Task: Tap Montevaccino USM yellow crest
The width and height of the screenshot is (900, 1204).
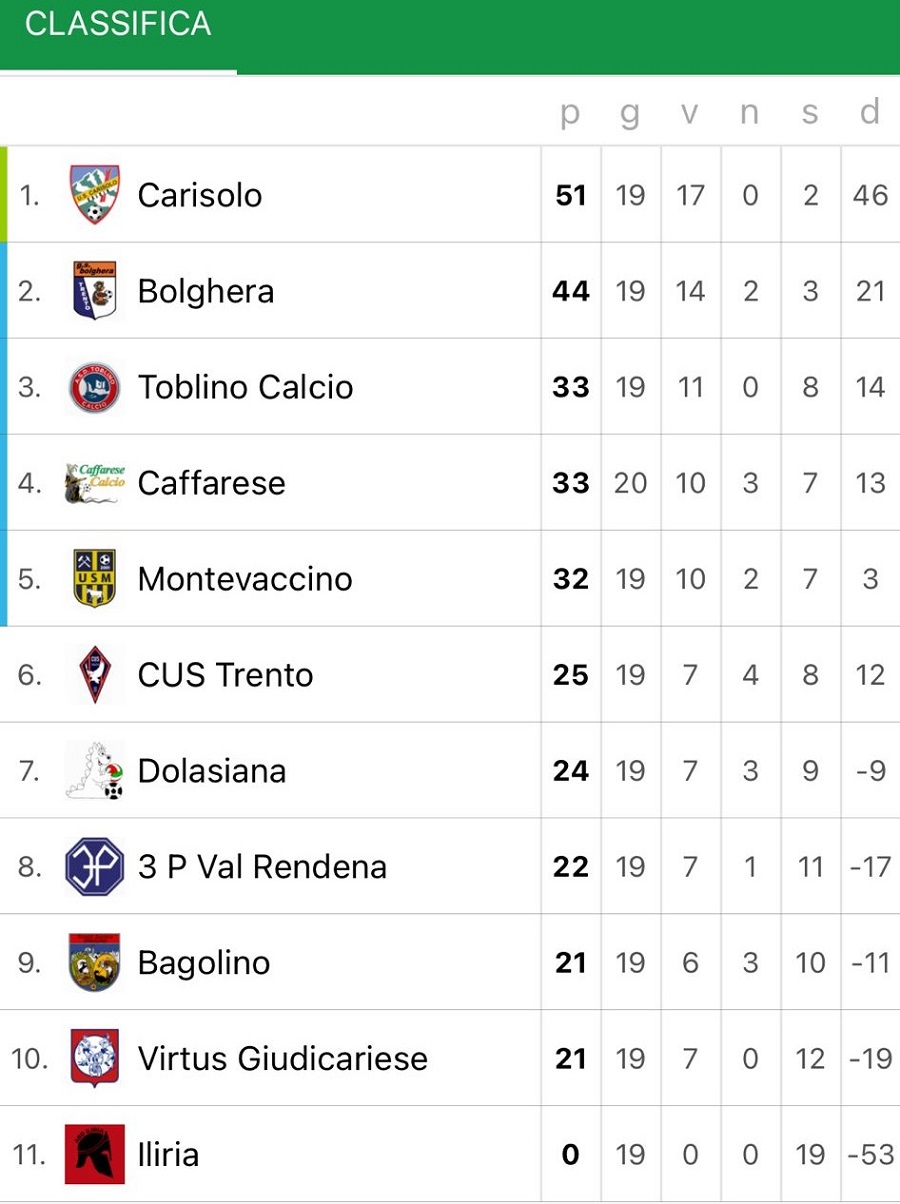Action: [95, 578]
